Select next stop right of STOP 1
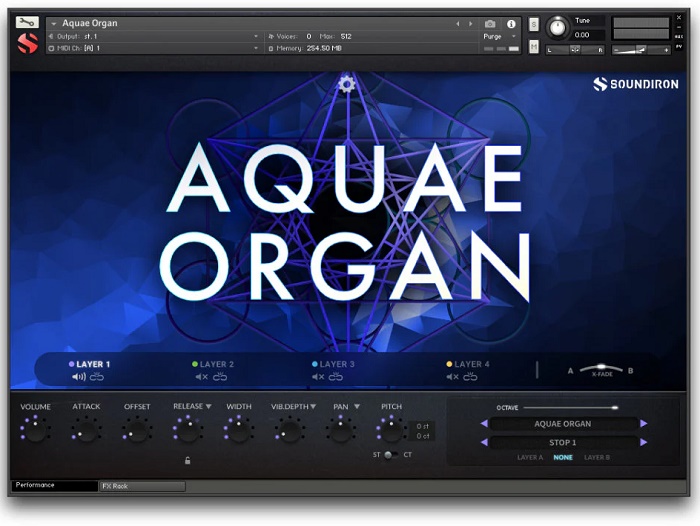 point(643,442)
